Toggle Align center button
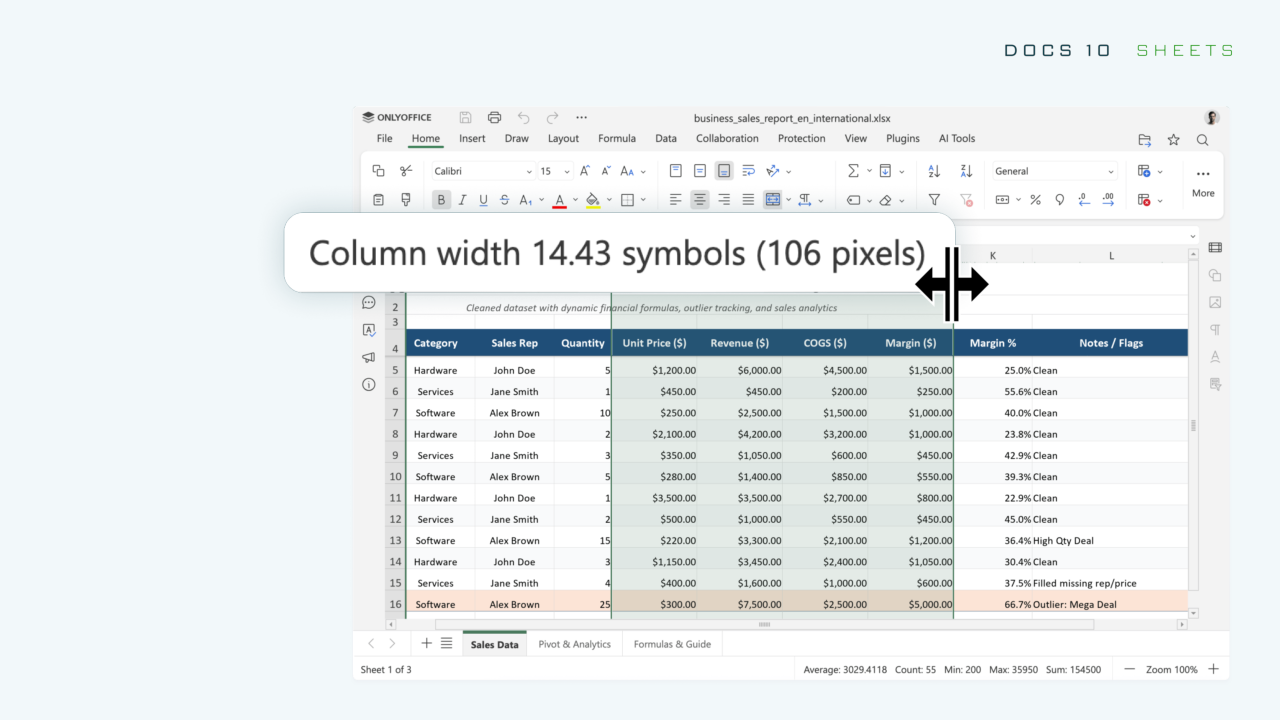This screenshot has width=1280, height=720. 700,200
